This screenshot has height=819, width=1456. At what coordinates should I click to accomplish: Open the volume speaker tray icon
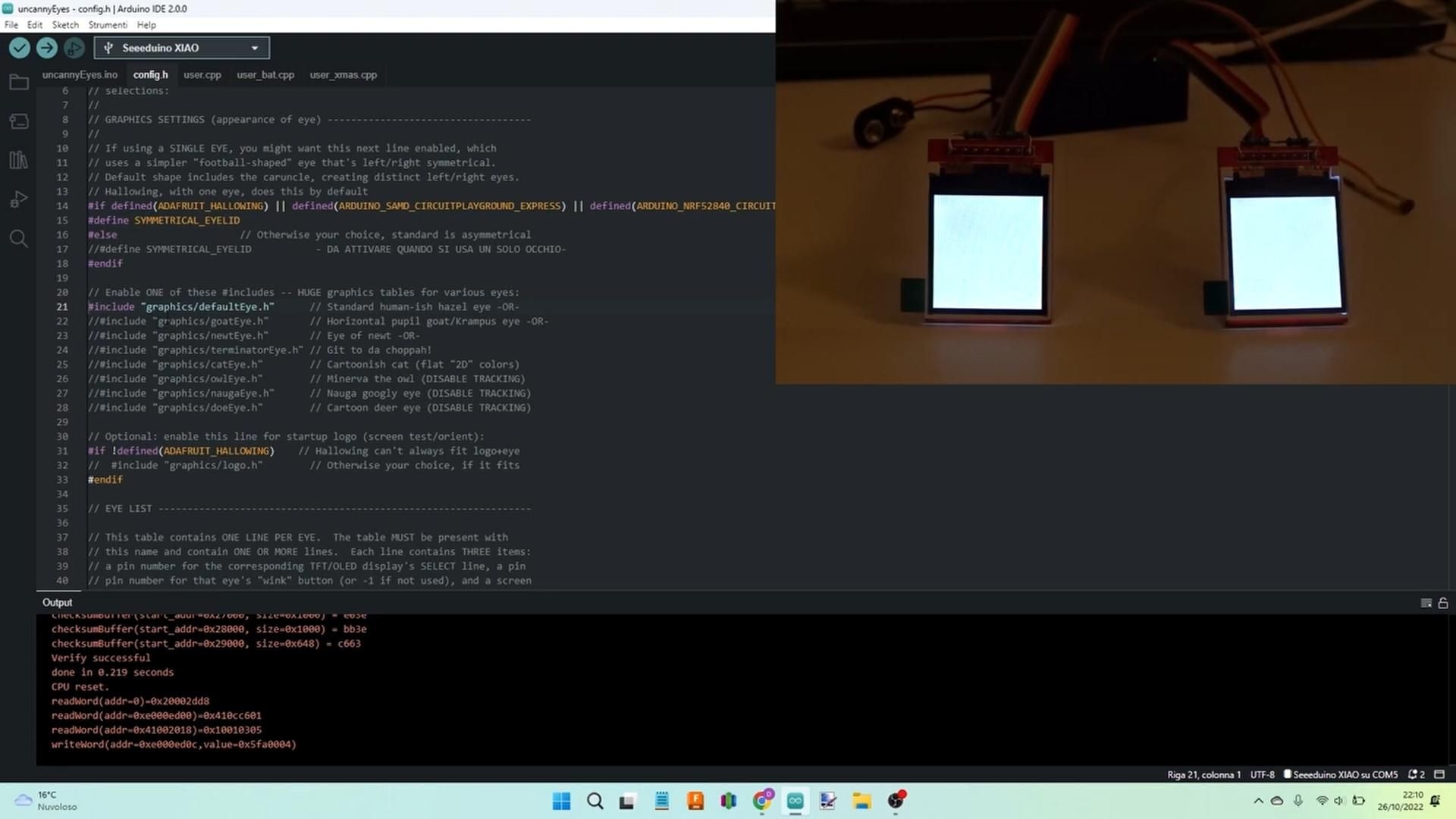click(x=1339, y=801)
